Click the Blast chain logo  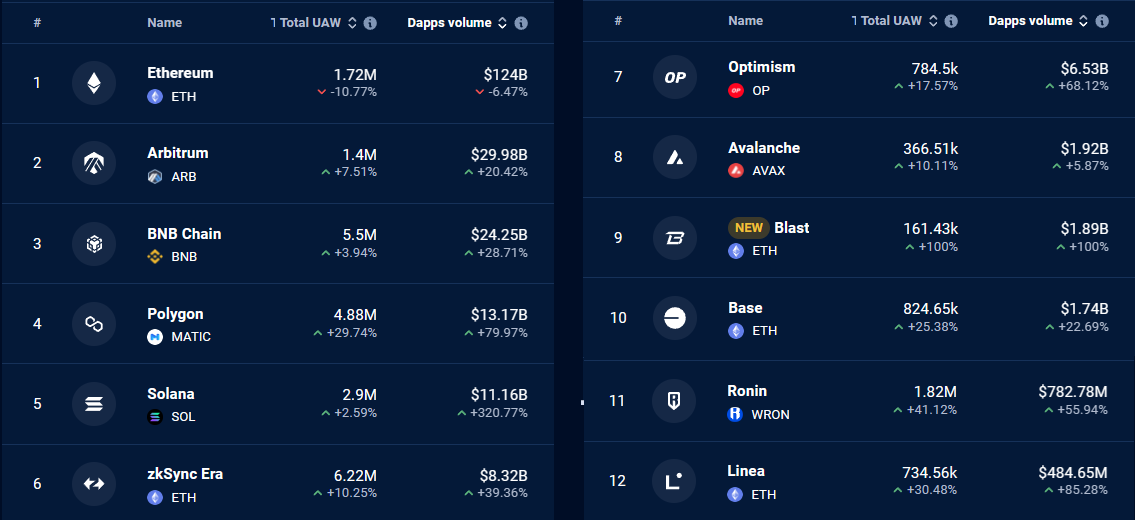click(675, 238)
